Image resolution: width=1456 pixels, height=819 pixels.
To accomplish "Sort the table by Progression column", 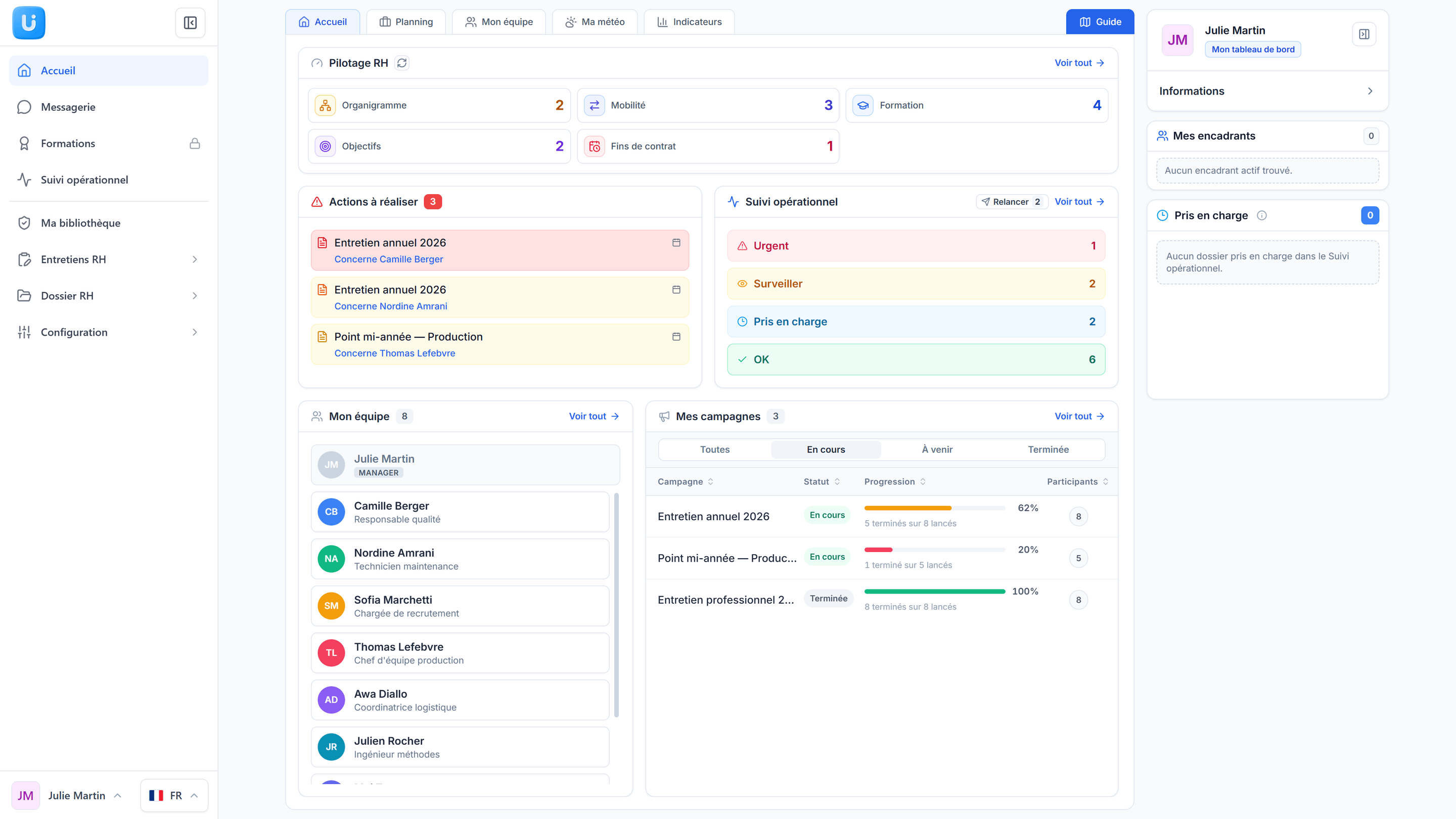I will pyautogui.click(x=895, y=482).
